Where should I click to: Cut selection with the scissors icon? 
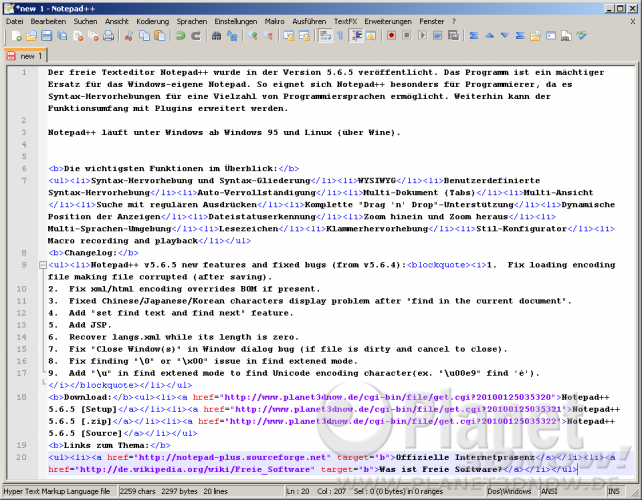129,36
